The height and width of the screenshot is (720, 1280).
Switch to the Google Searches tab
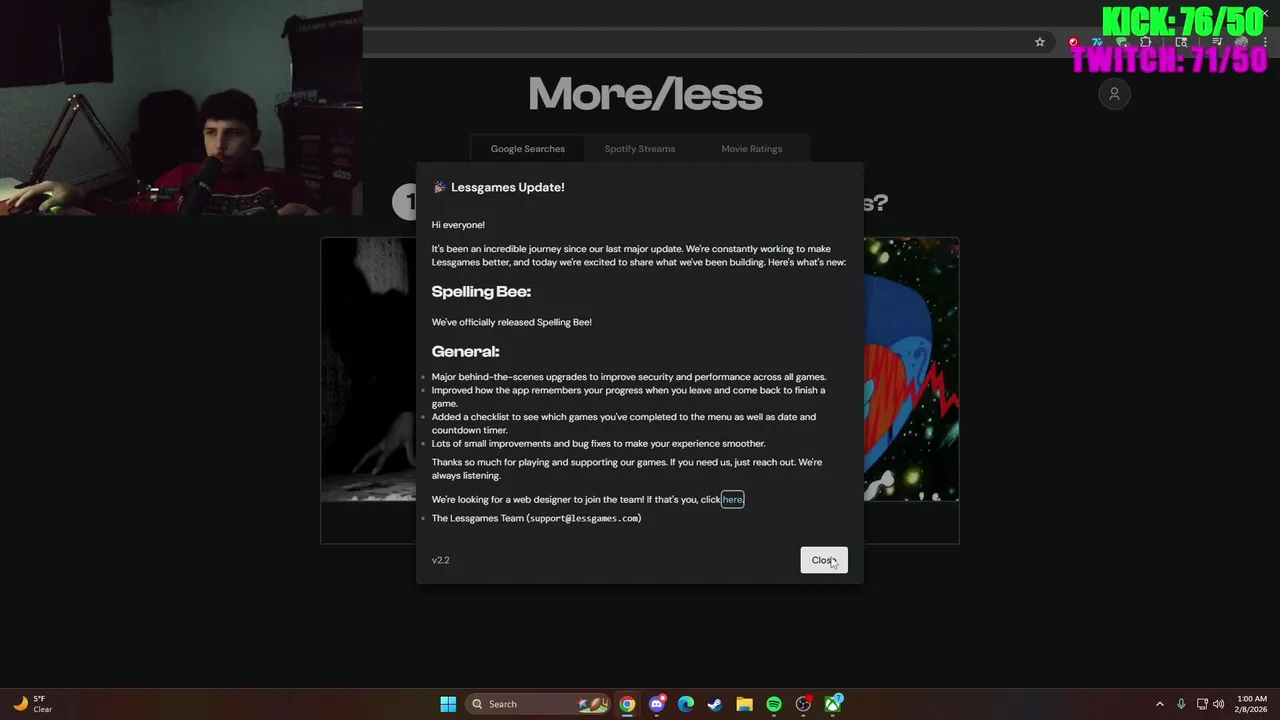(x=528, y=149)
